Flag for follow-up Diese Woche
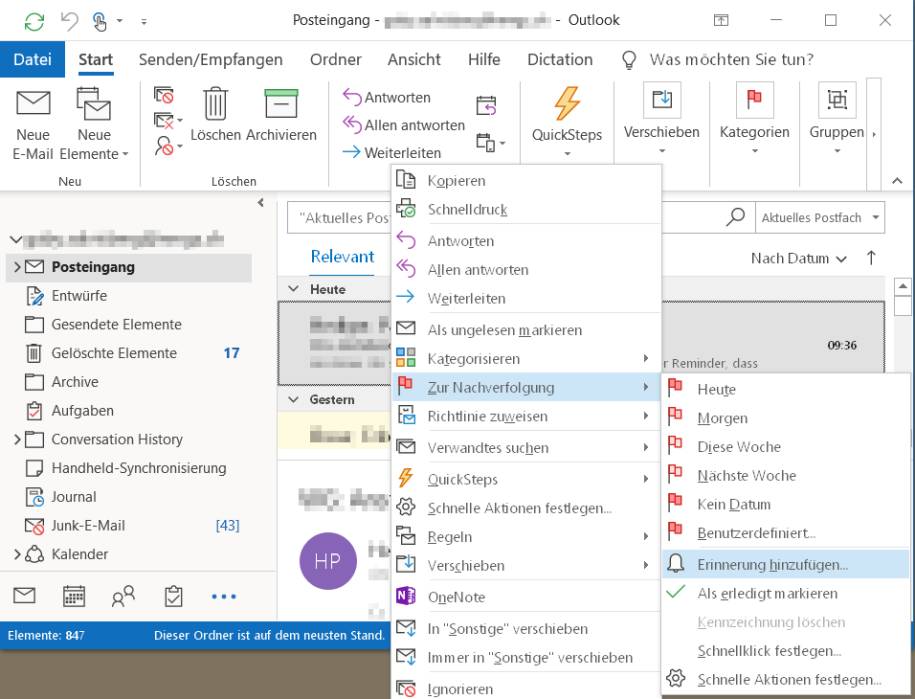This screenshot has width=915, height=699. pos(785,446)
